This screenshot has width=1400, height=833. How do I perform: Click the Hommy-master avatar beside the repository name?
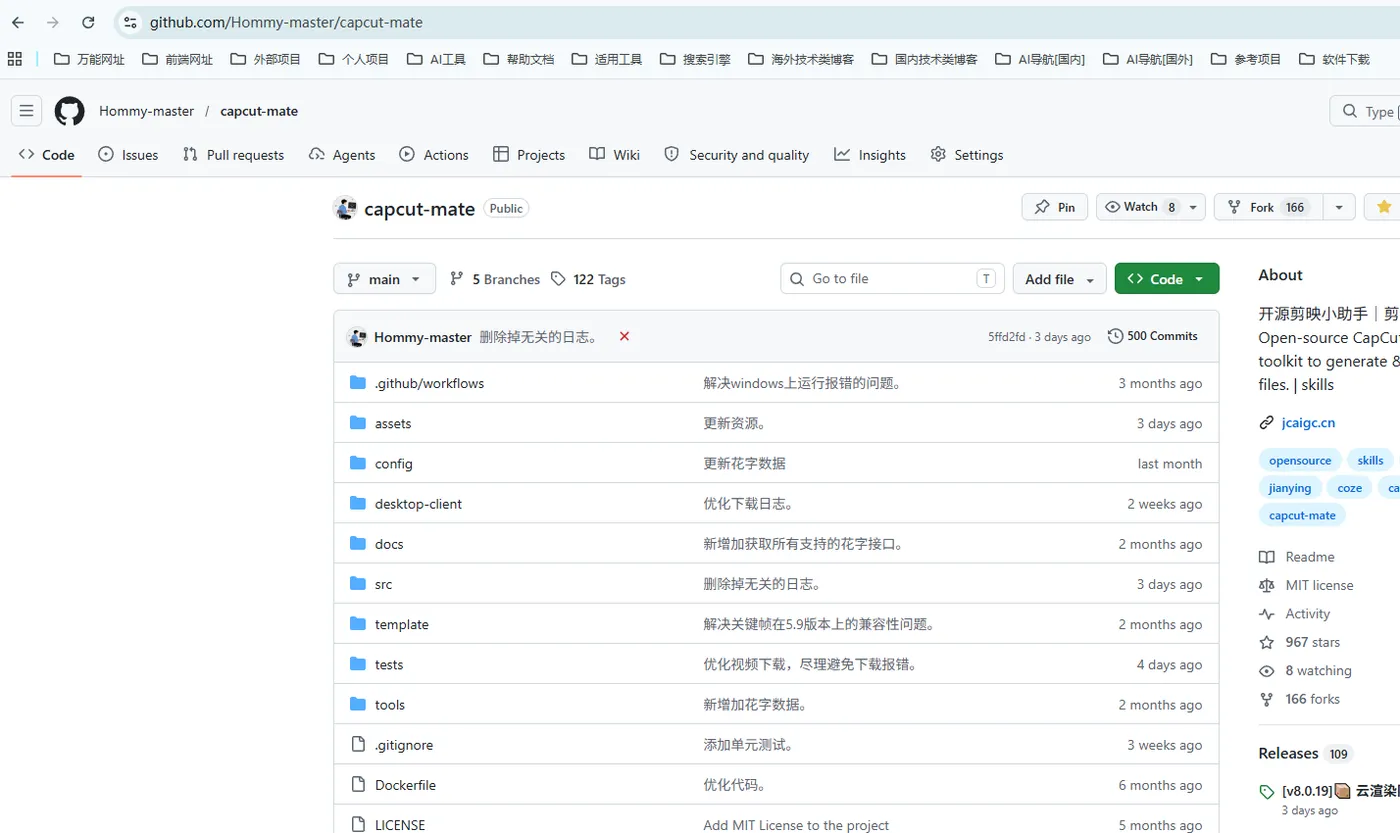(x=345, y=208)
